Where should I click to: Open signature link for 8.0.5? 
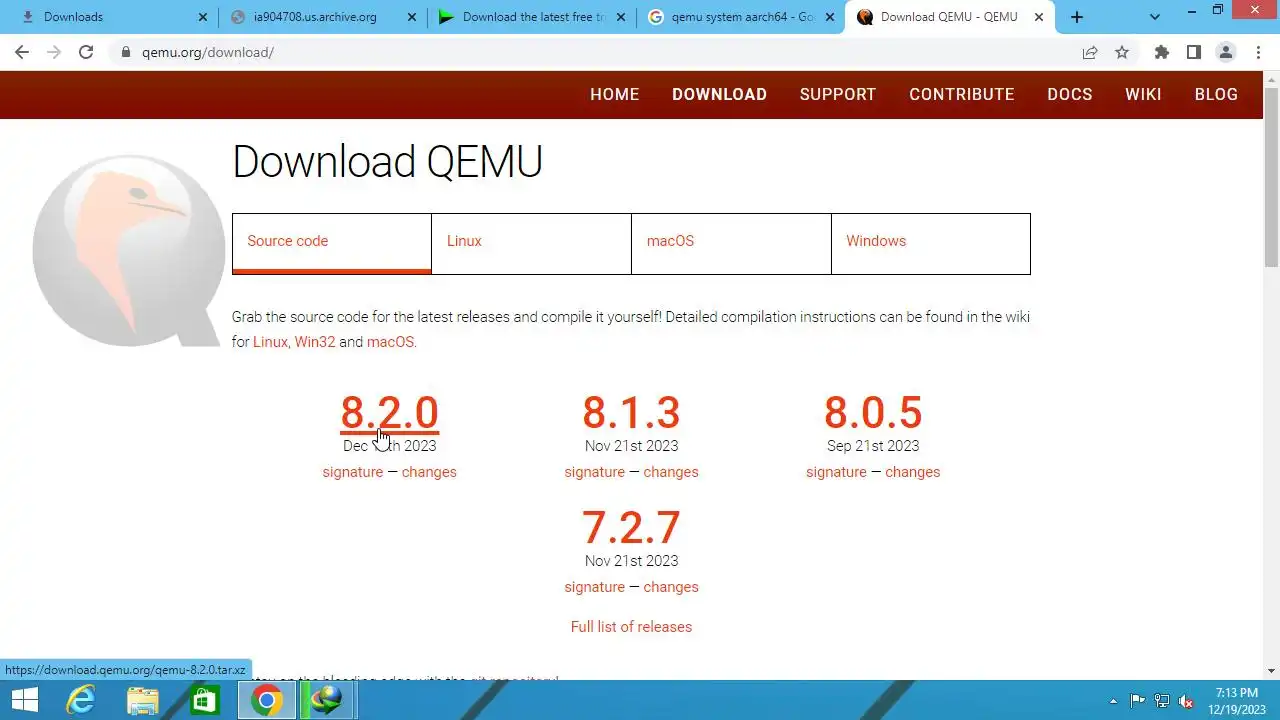tap(836, 472)
